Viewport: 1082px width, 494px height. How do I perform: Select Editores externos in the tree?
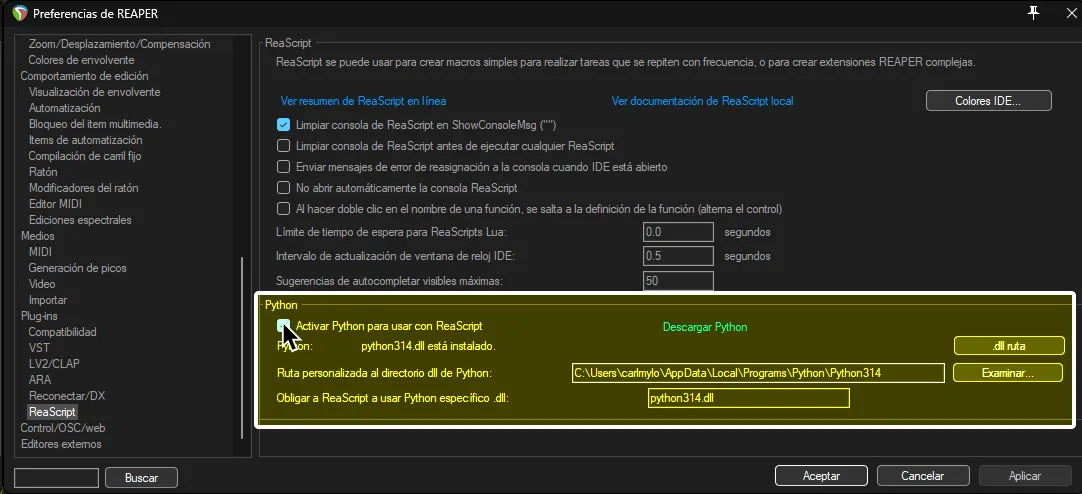click(x=61, y=444)
